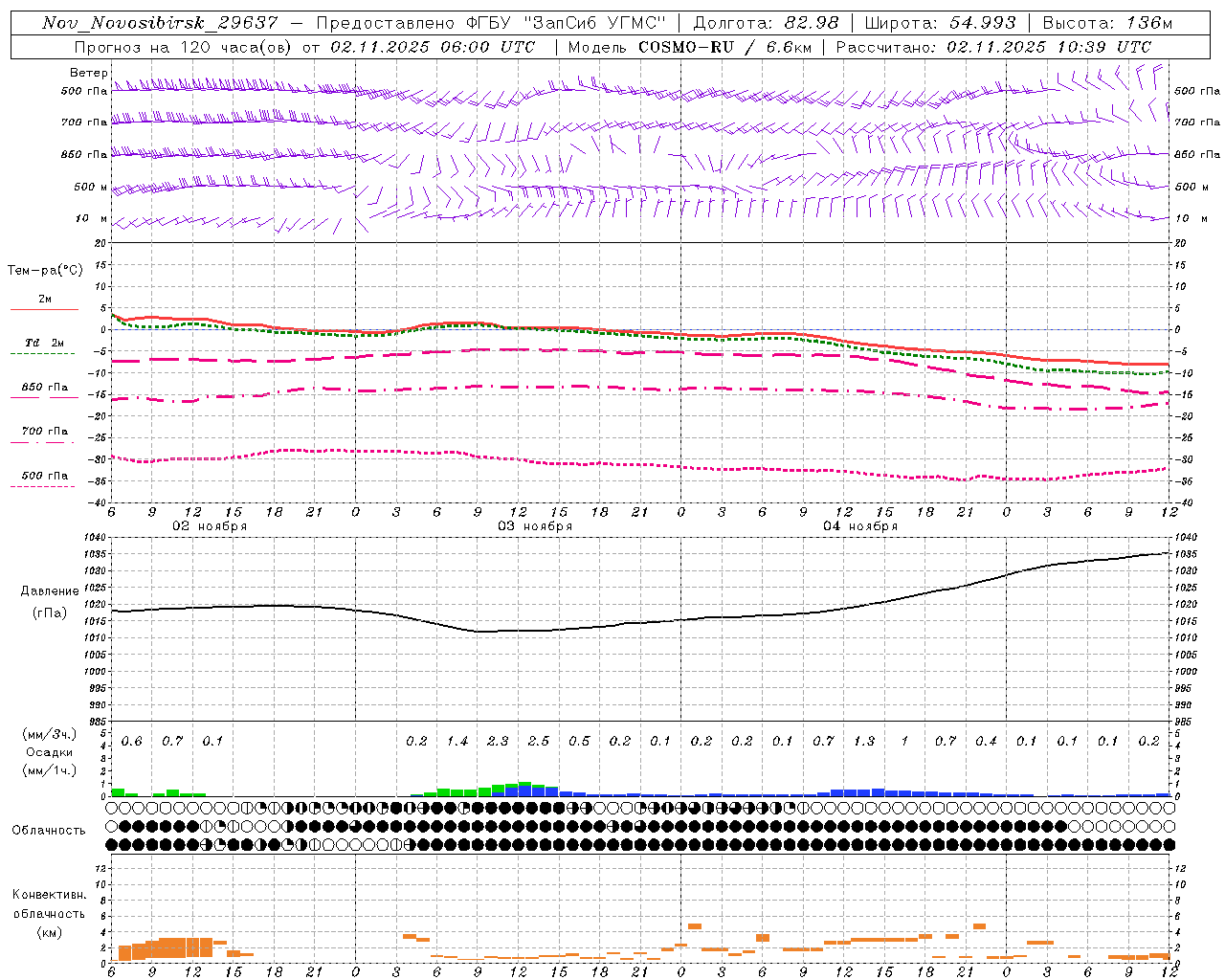Viewport: 1225px width, 980px height.
Task: Click the Td 2м dew point legend entry
Action: click(44, 343)
